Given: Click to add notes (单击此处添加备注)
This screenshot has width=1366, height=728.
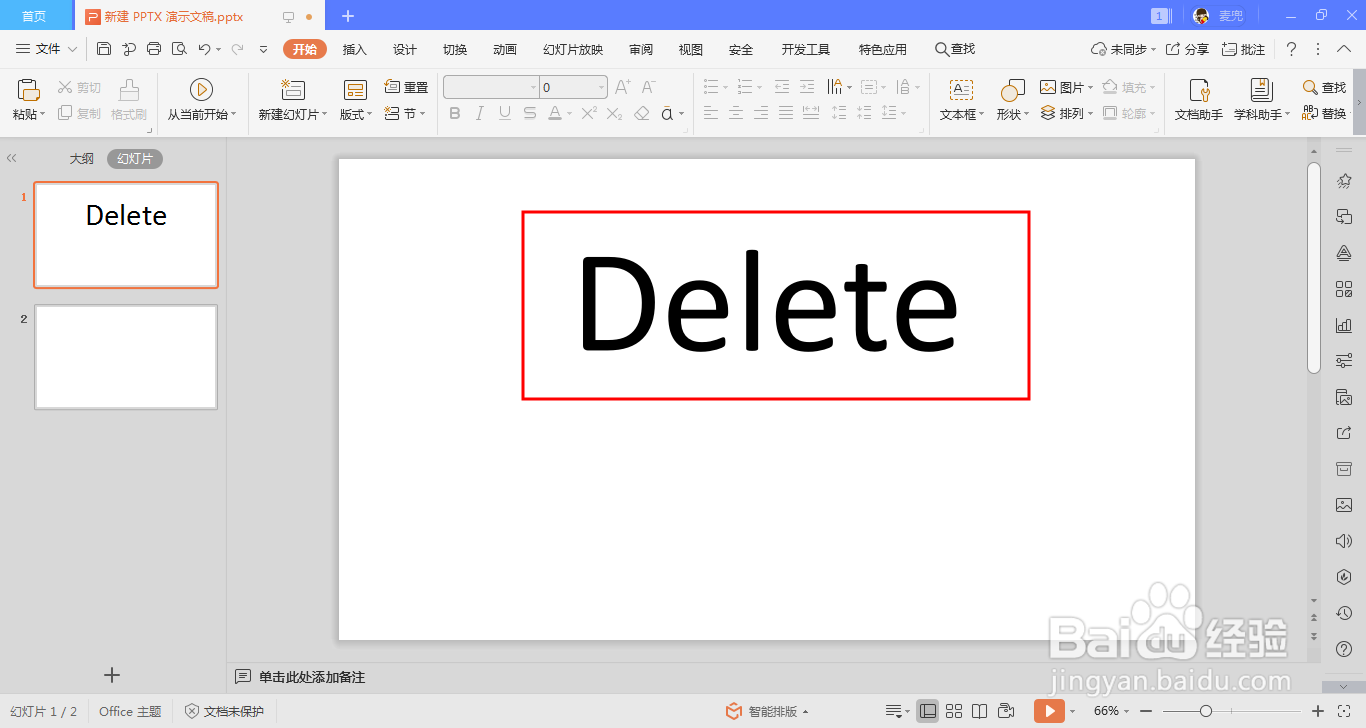Looking at the screenshot, I should pyautogui.click(x=312, y=677).
